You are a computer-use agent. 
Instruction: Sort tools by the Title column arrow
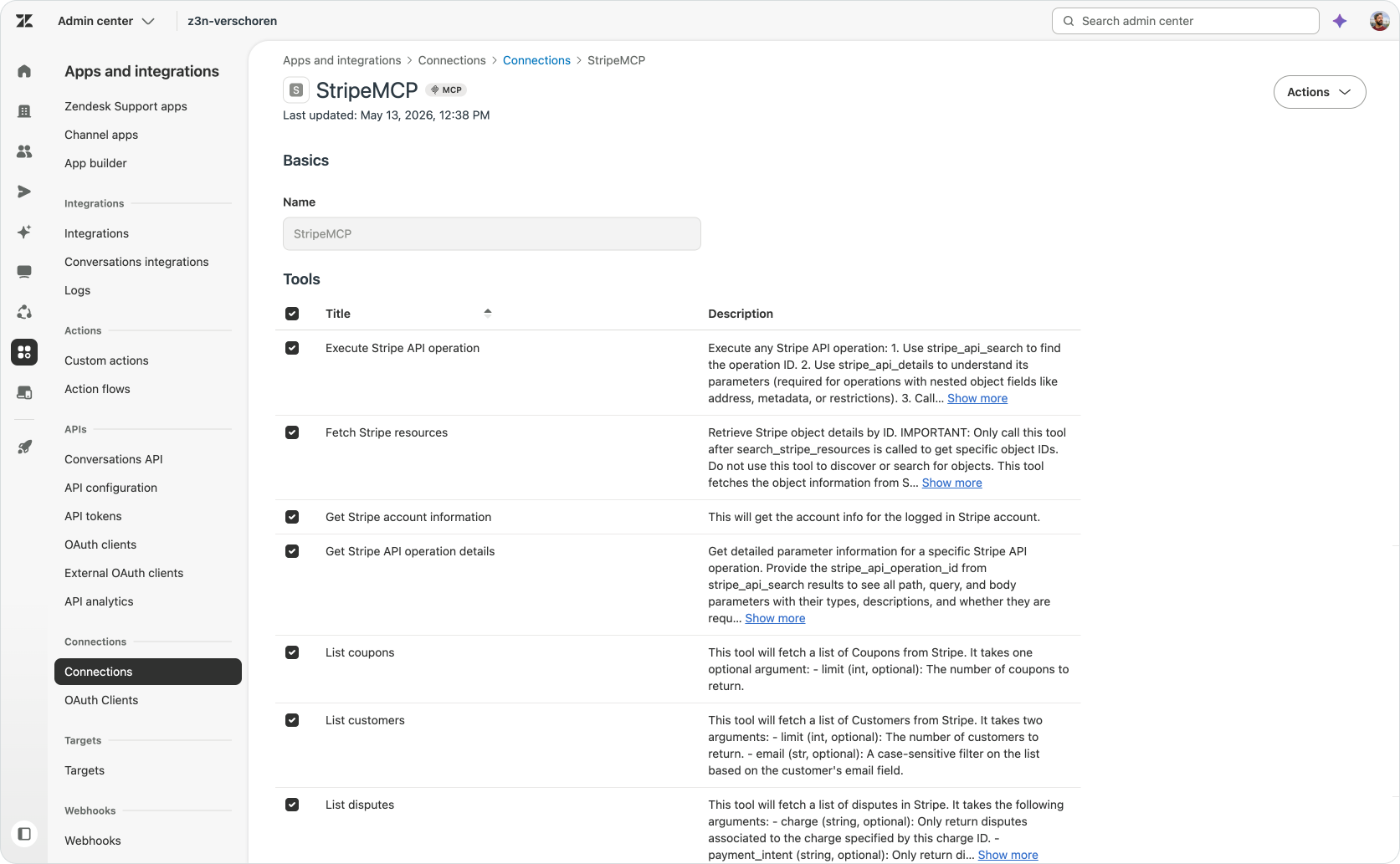(488, 313)
